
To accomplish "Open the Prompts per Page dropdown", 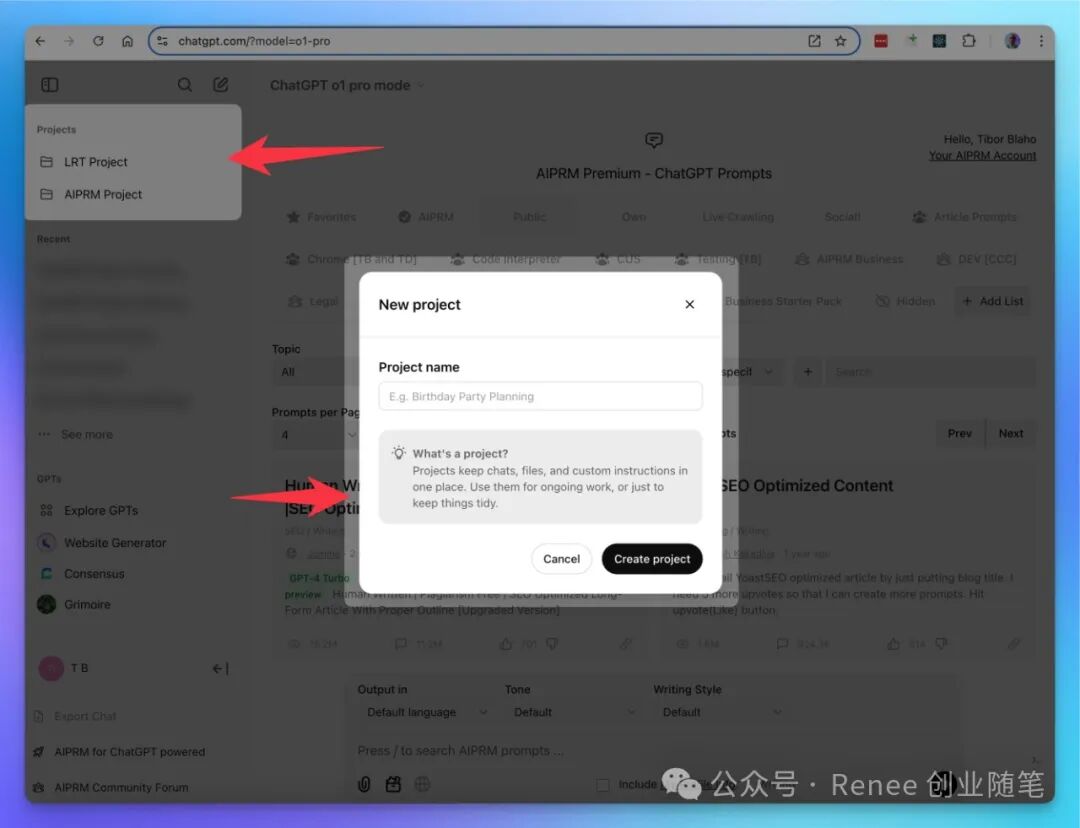I will point(314,435).
